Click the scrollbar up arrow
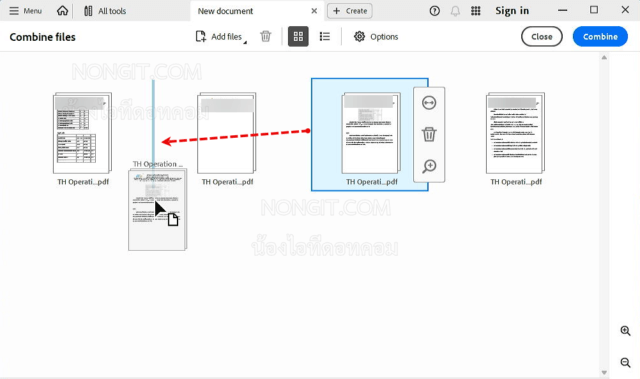 (604, 58)
